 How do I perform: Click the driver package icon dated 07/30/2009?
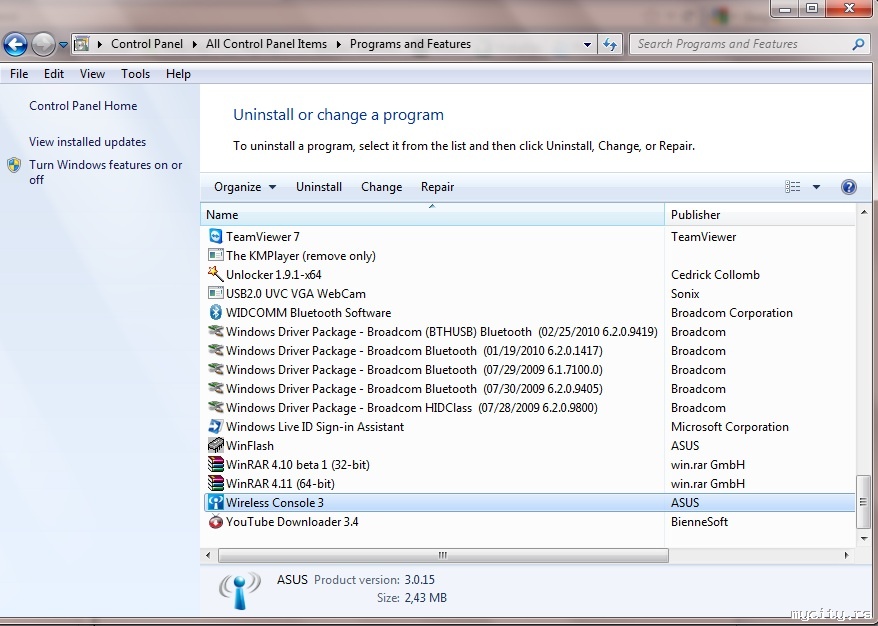(216, 389)
